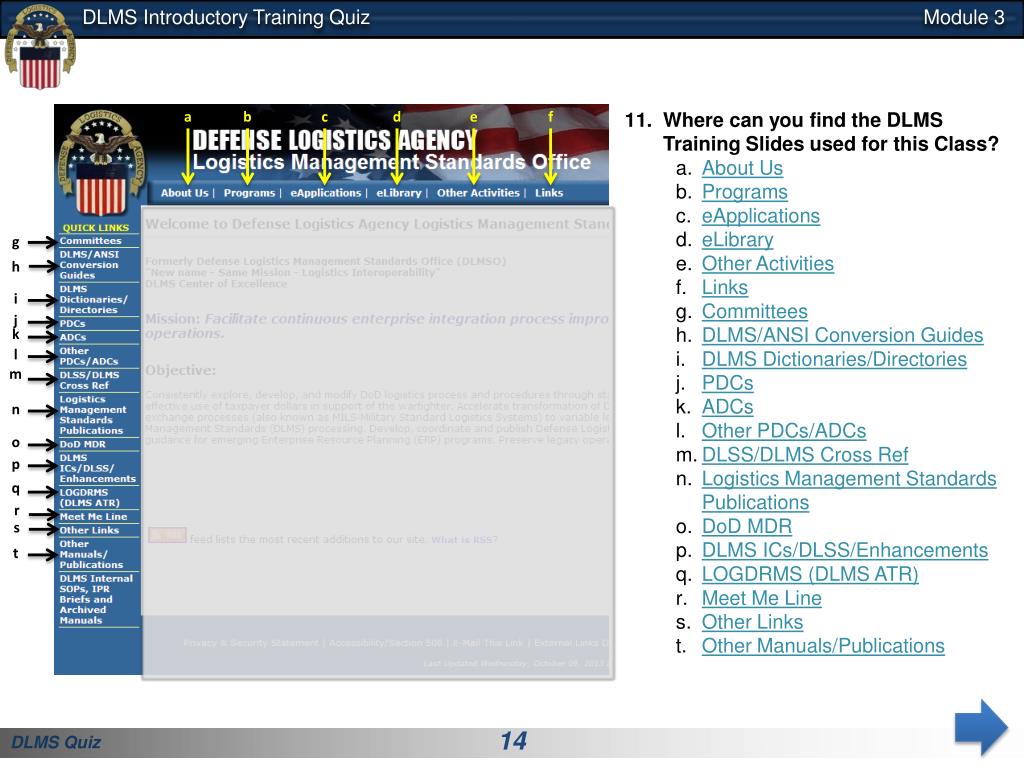Screen dimensions: 1024x768
Task: Choose answer n. Logistics Management Standards Publications
Action: click(849, 490)
